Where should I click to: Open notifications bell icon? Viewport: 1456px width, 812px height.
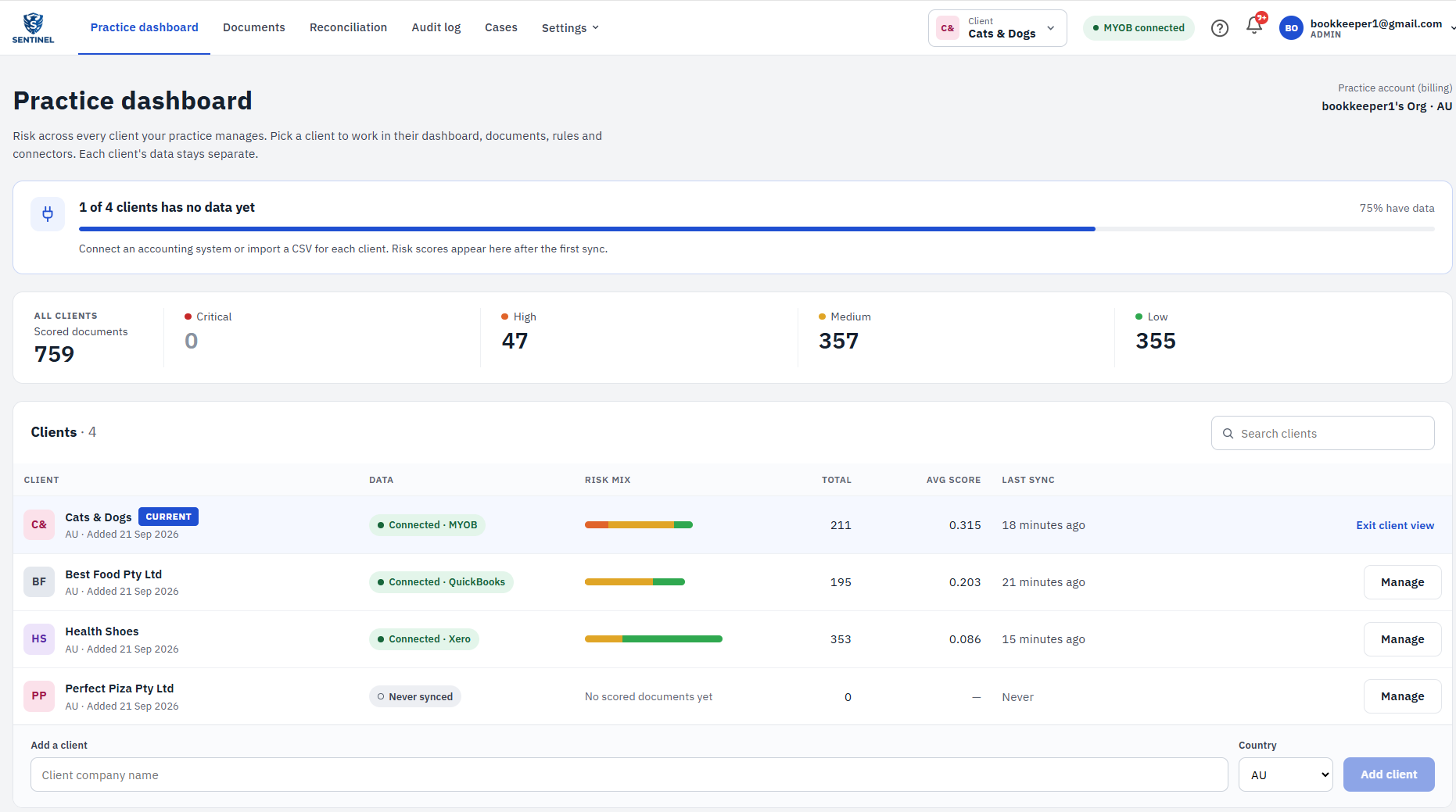point(1253,27)
